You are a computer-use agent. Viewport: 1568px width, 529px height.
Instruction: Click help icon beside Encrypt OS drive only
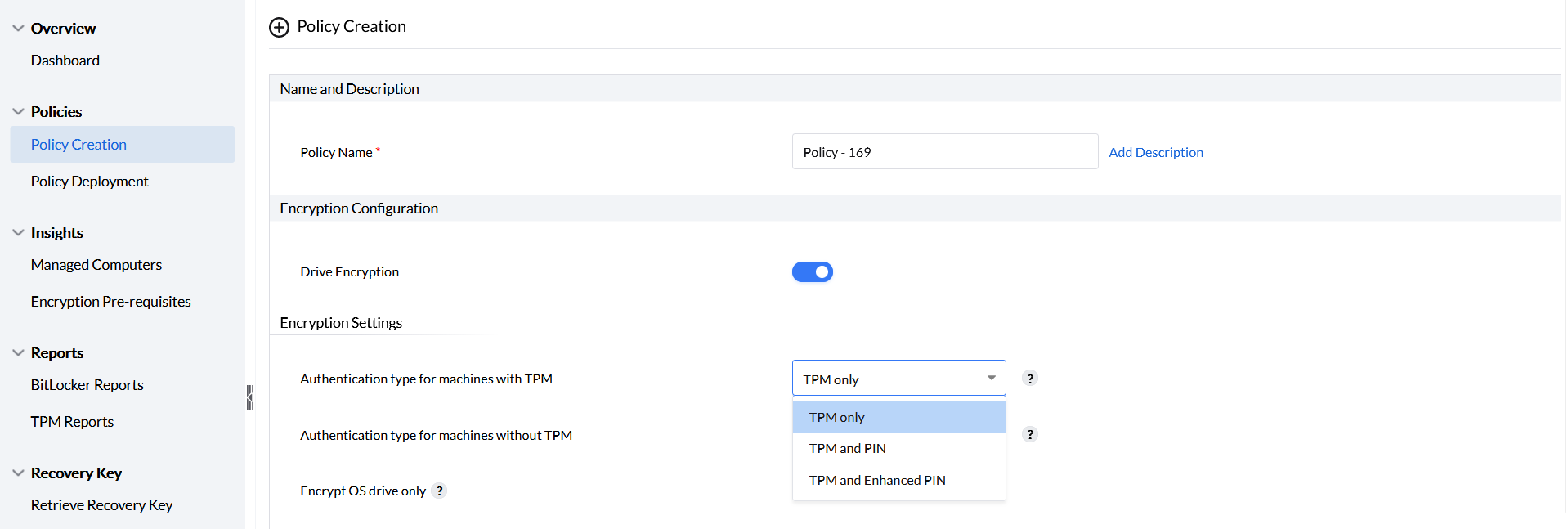click(440, 491)
